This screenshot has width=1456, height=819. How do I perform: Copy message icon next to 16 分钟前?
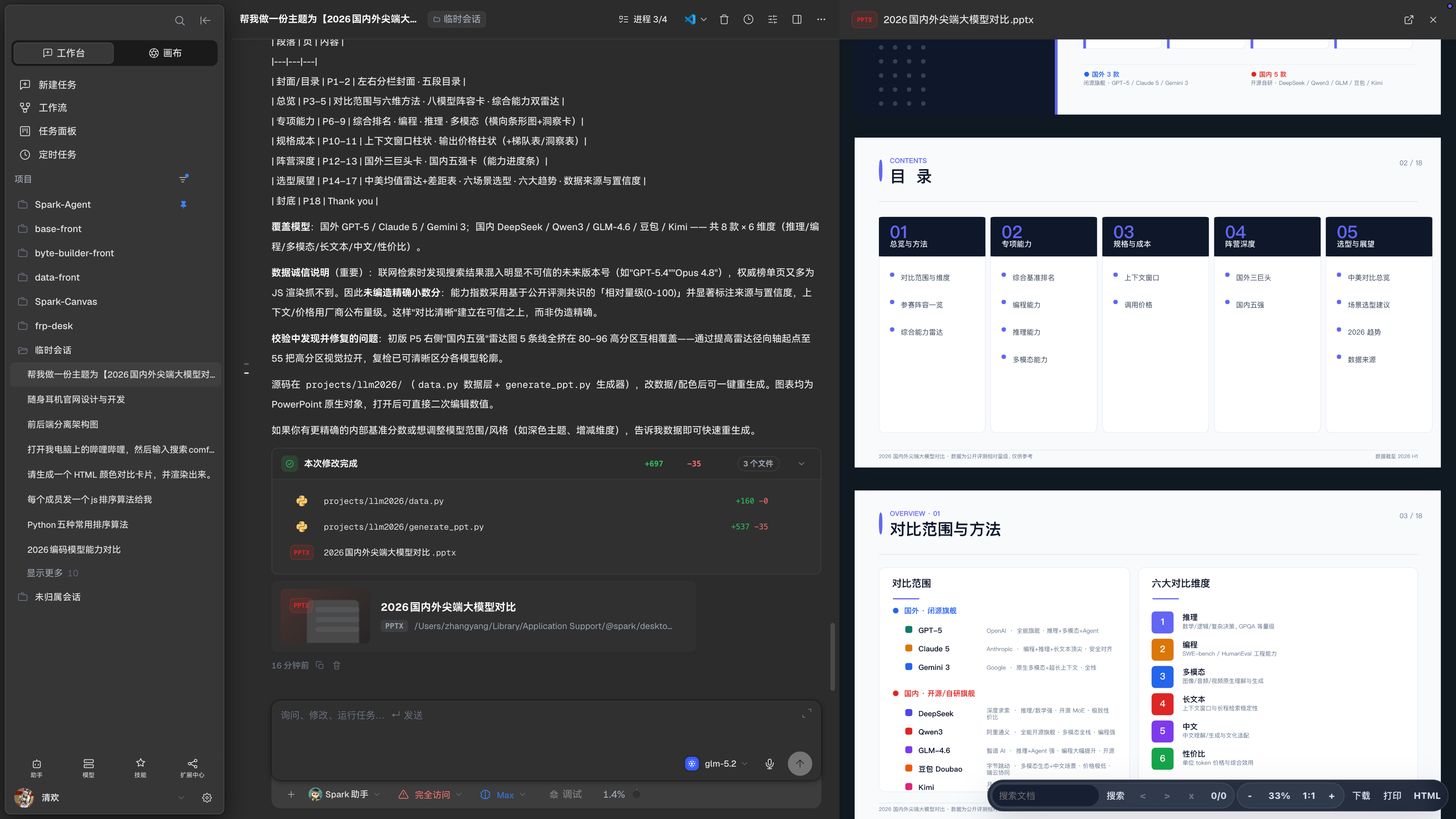click(319, 665)
